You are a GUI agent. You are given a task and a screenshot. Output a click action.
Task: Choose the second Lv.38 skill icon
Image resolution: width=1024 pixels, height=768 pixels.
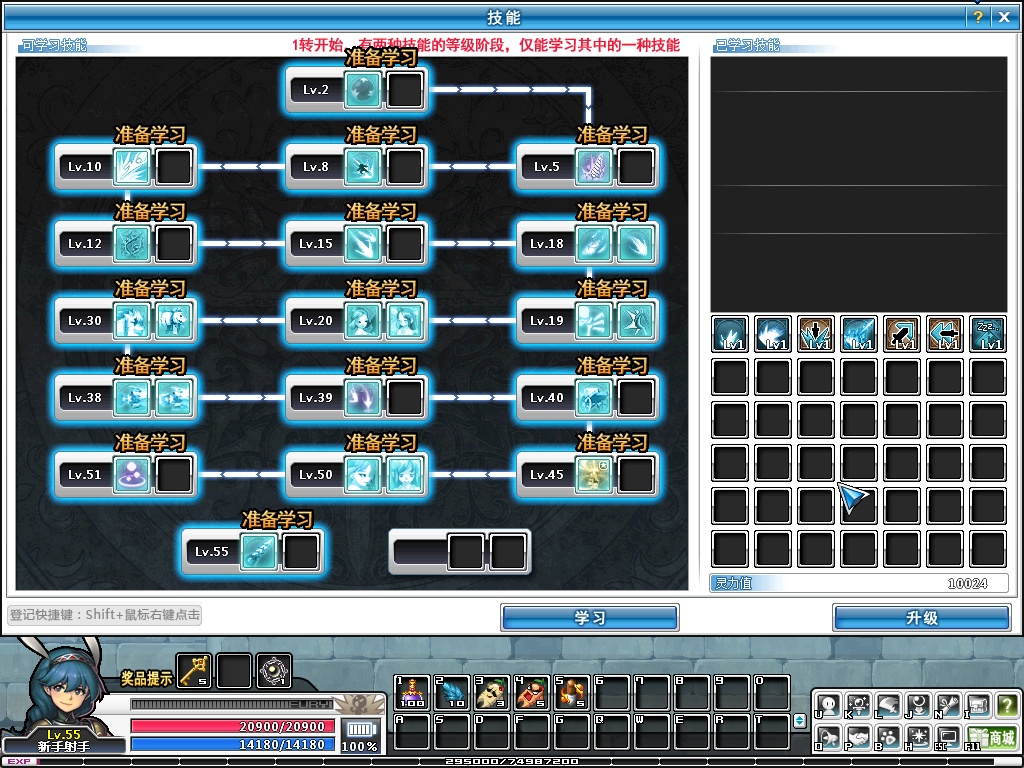coord(174,398)
